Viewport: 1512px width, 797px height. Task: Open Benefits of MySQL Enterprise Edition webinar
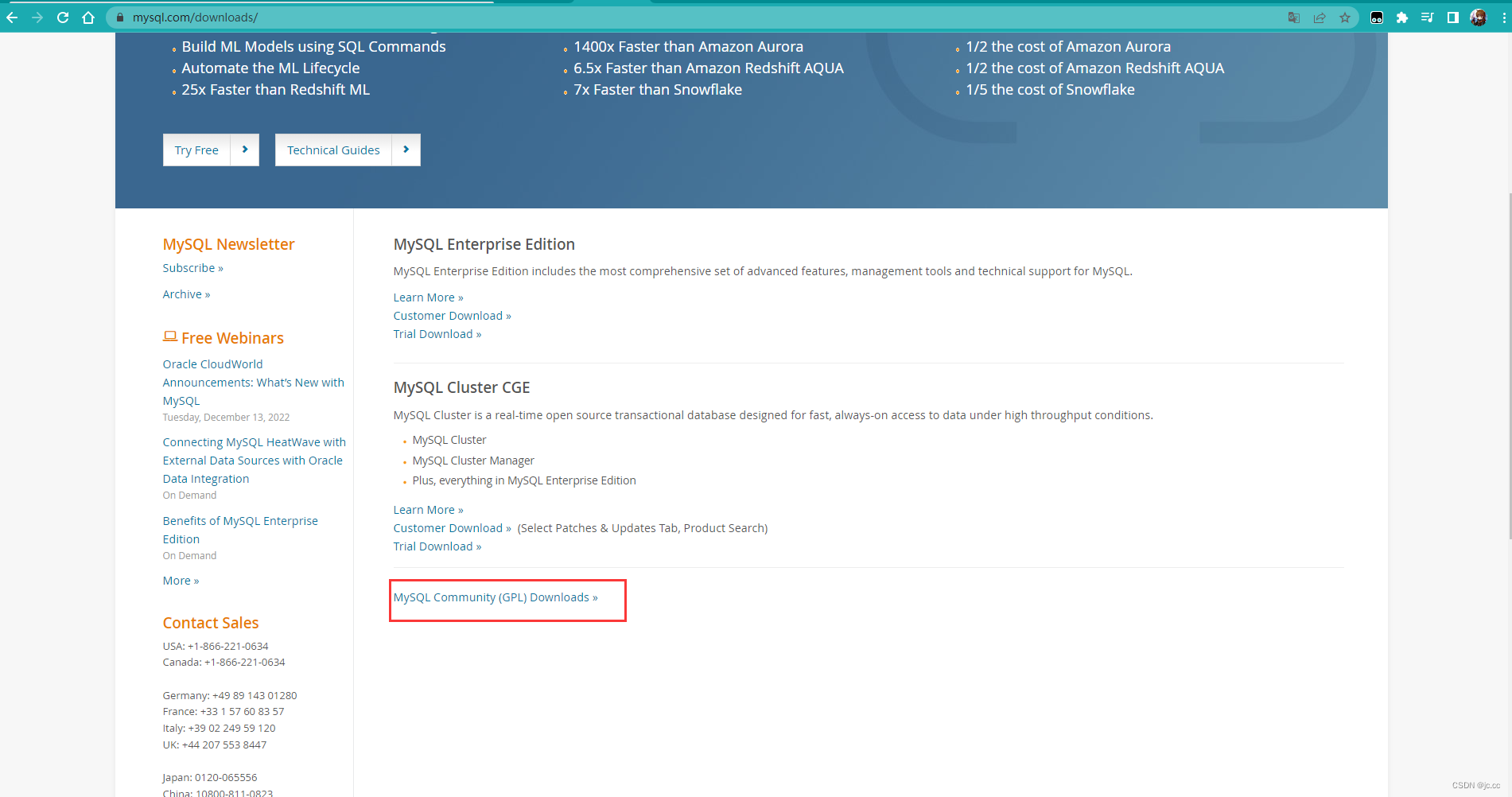coord(240,530)
